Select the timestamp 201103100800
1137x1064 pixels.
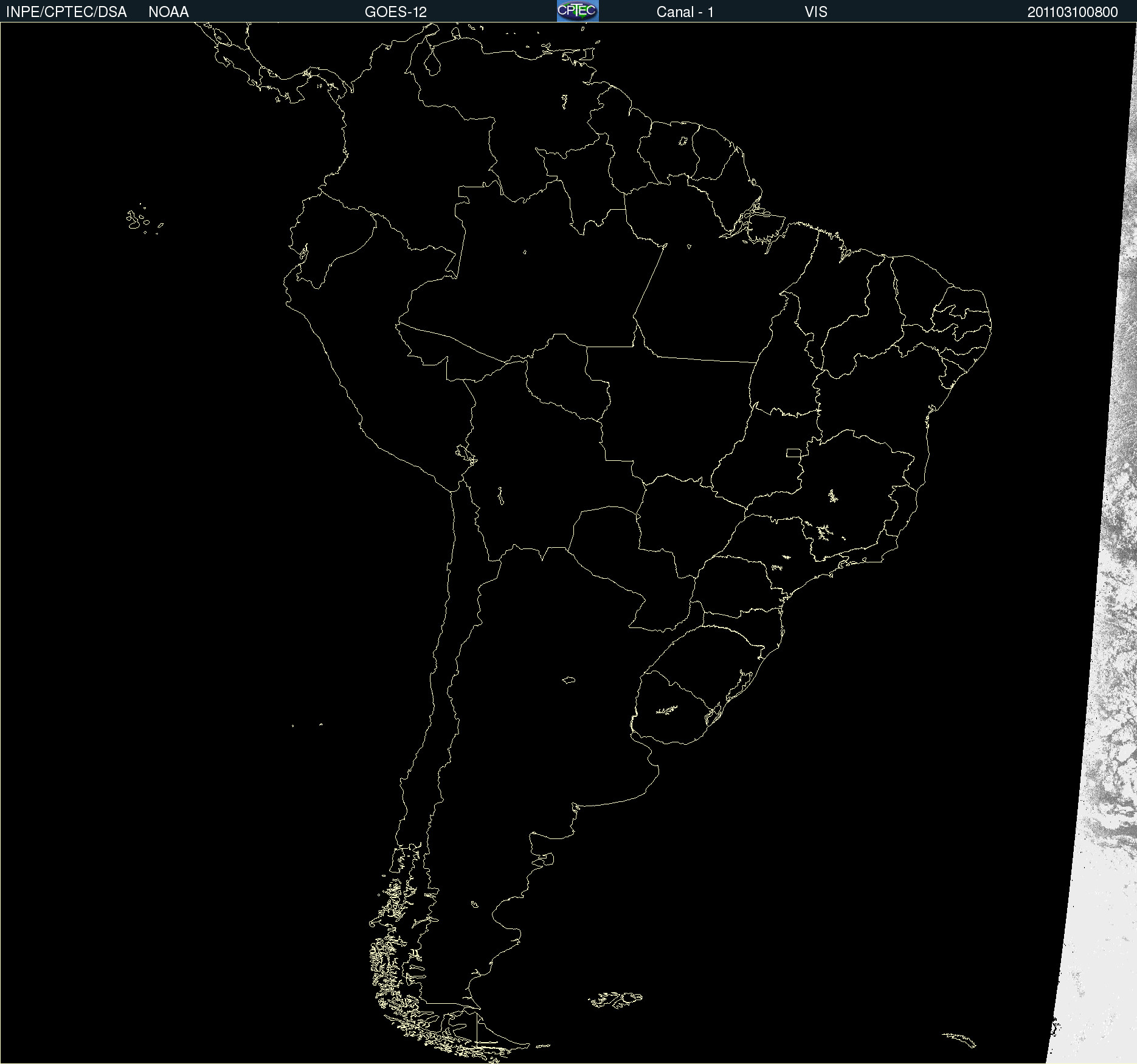(1073, 12)
